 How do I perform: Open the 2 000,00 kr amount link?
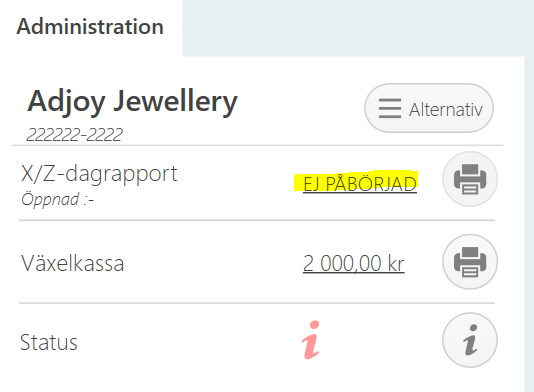tap(354, 264)
